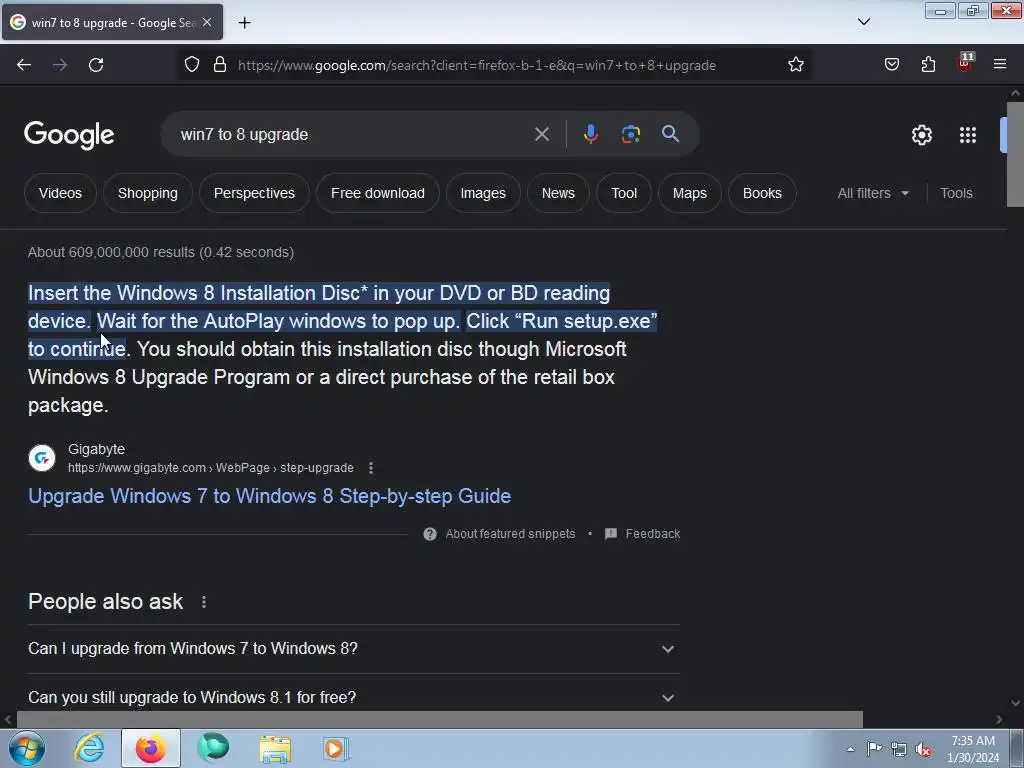Screen dimensions: 1024x768
Task: Open the tracking protection shield icon
Action: [x=192, y=65]
